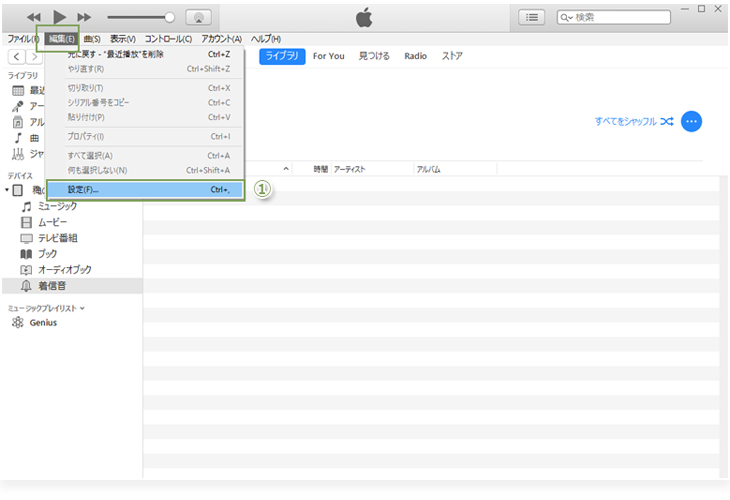Click the artists microphone icon
730x500 pixels.
tap(18, 106)
